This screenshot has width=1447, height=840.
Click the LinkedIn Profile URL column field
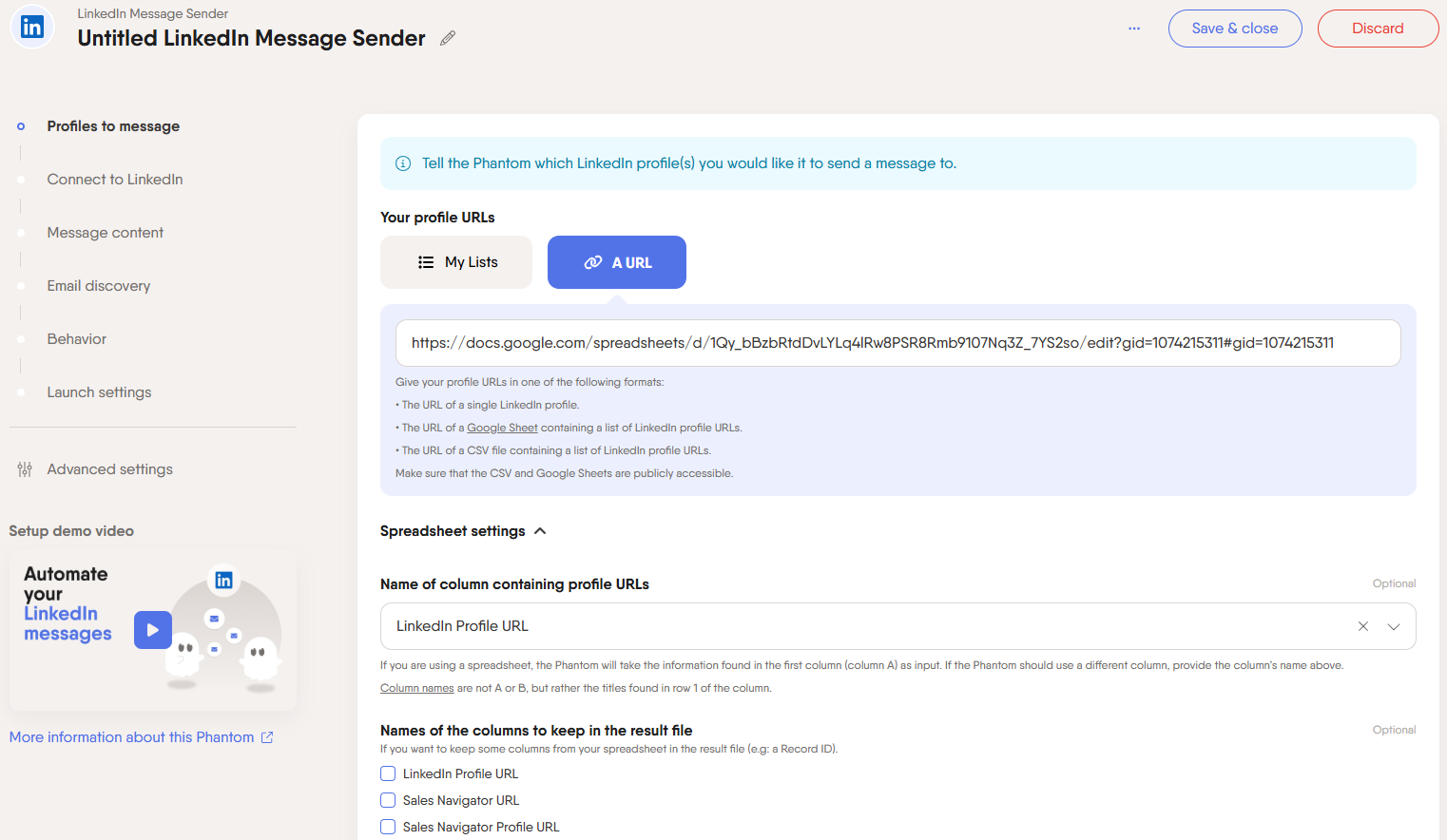pos(898,626)
